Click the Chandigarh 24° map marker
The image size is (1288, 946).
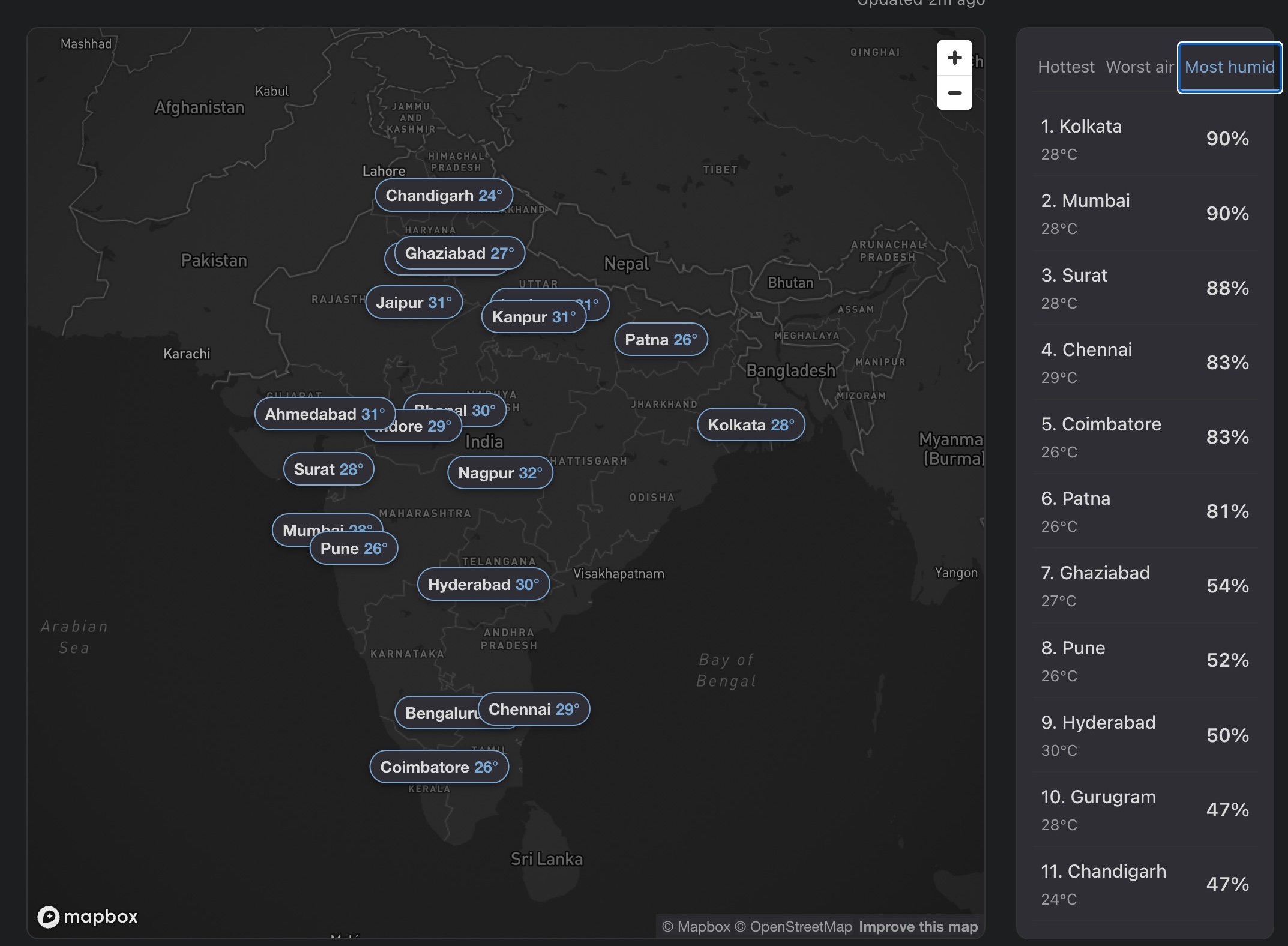444,196
